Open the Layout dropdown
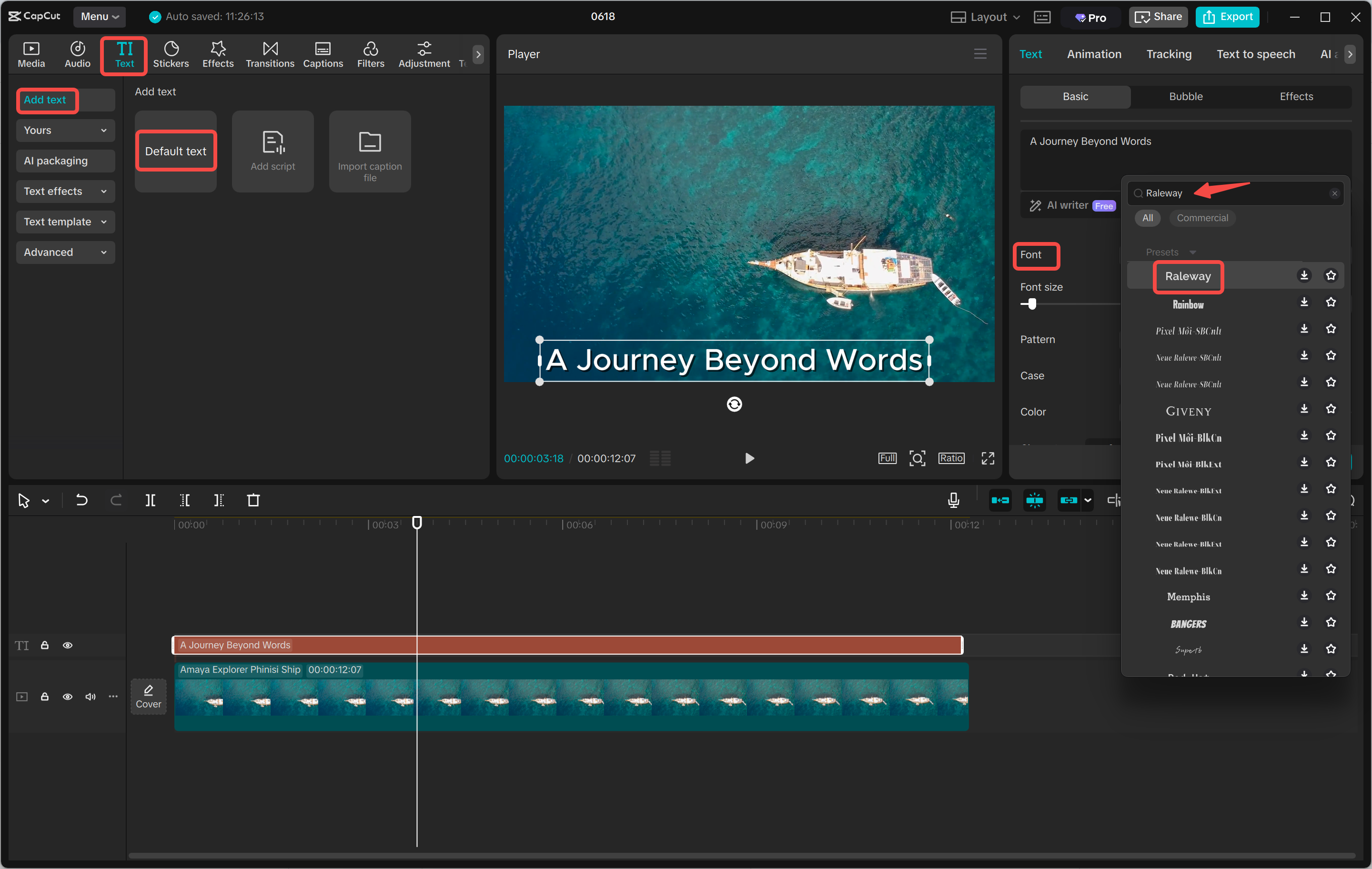This screenshot has height=869, width=1372. click(984, 17)
